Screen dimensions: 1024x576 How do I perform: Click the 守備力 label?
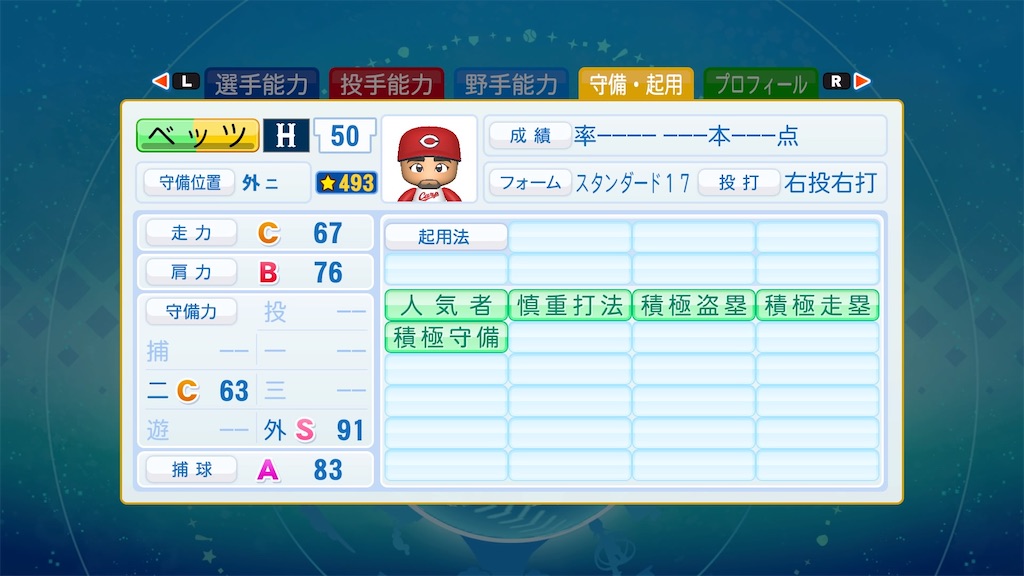191,311
